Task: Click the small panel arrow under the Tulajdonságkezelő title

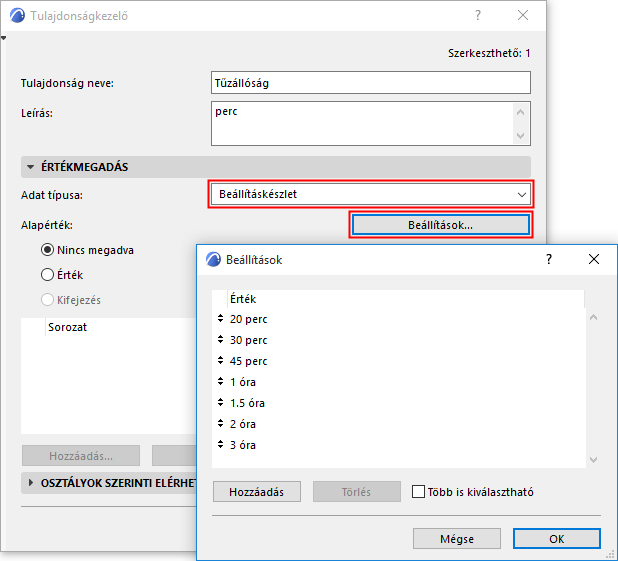Action: (x=4, y=38)
